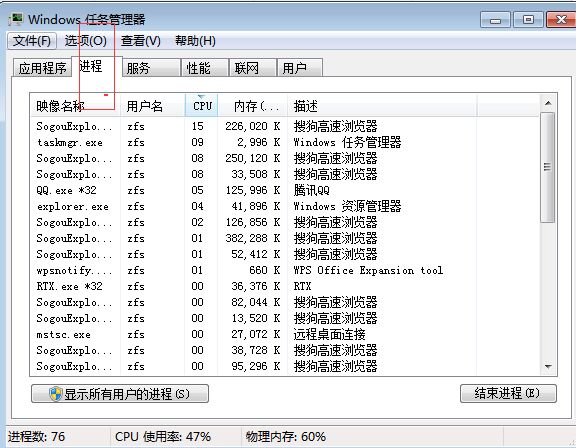Select the QQ.exe *32 process
The image size is (576, 448).
285,190
